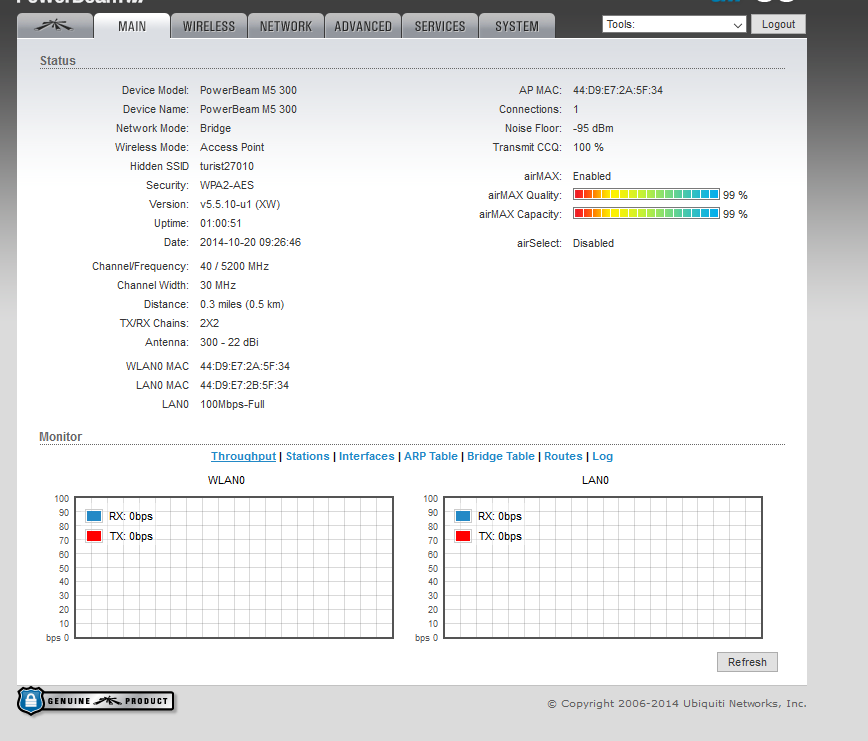Open the Bridge Table link
This screenshot has height=741, width=868.
(500, 456)
